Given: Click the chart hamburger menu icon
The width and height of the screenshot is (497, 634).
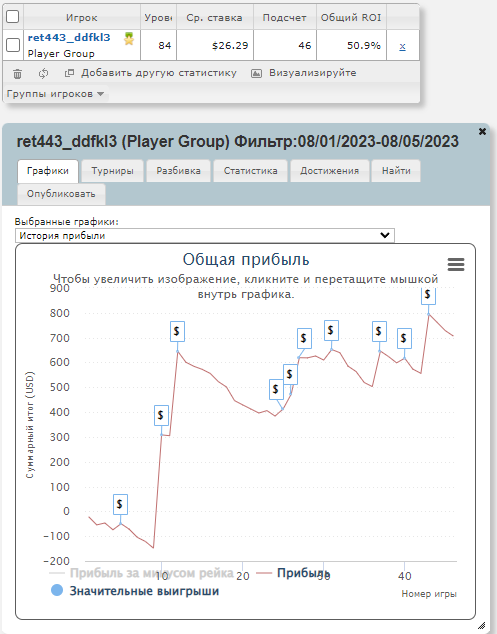Looking at the screenshot, I should (x=456, y=264).
